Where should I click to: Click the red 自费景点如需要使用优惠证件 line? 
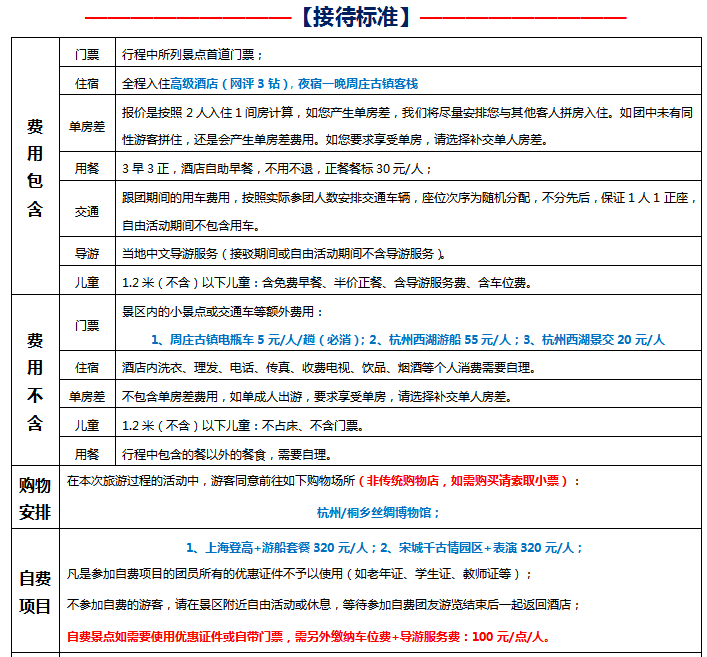309,636
